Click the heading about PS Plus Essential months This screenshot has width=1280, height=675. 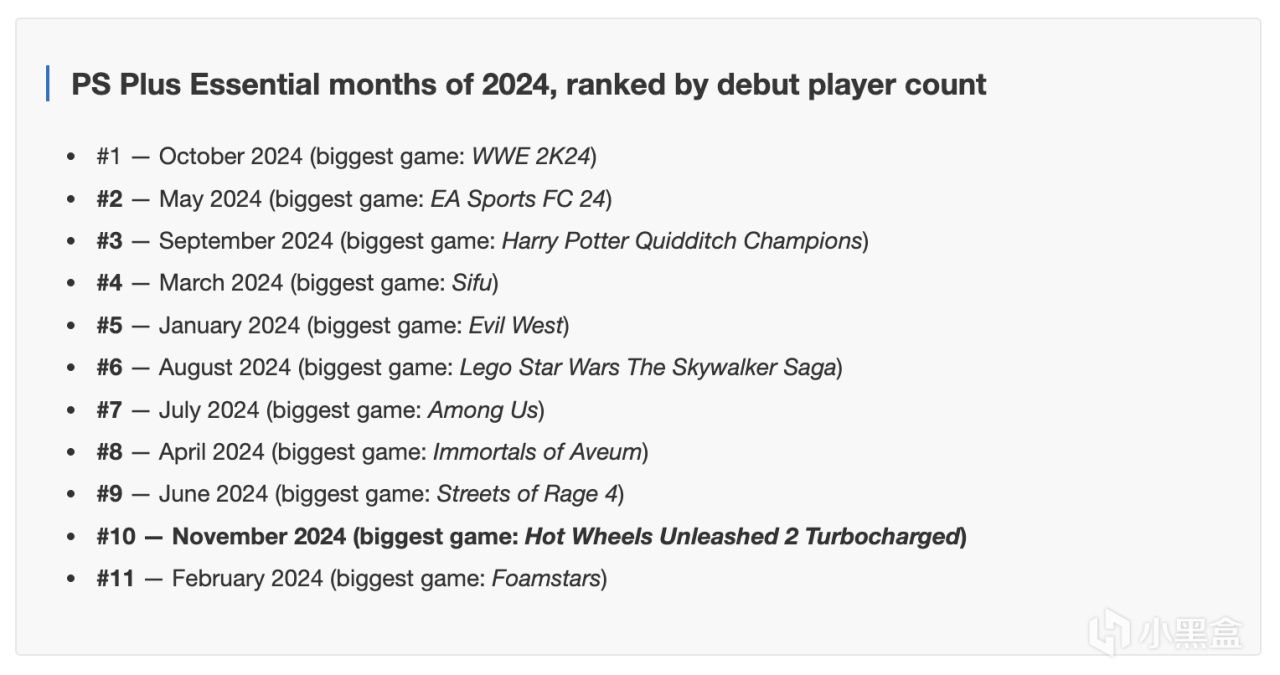pyautogui.click(x=528, y=84)
